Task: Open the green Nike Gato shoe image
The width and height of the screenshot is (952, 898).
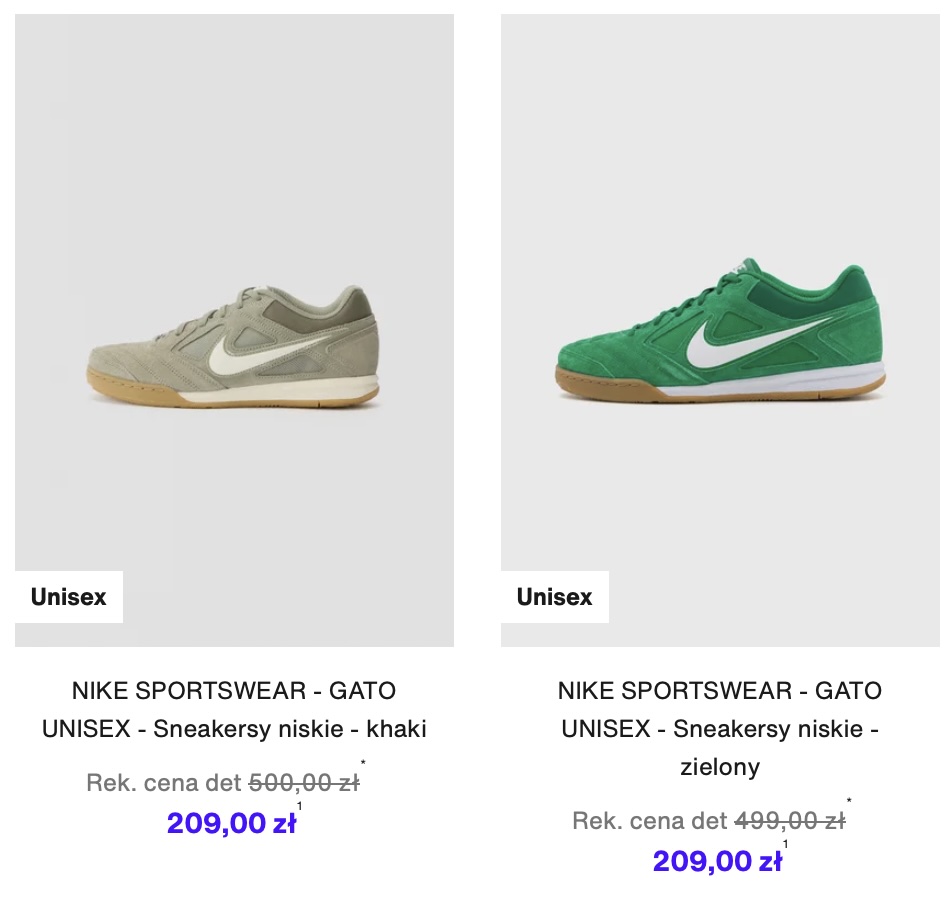Action: [720, 330]
